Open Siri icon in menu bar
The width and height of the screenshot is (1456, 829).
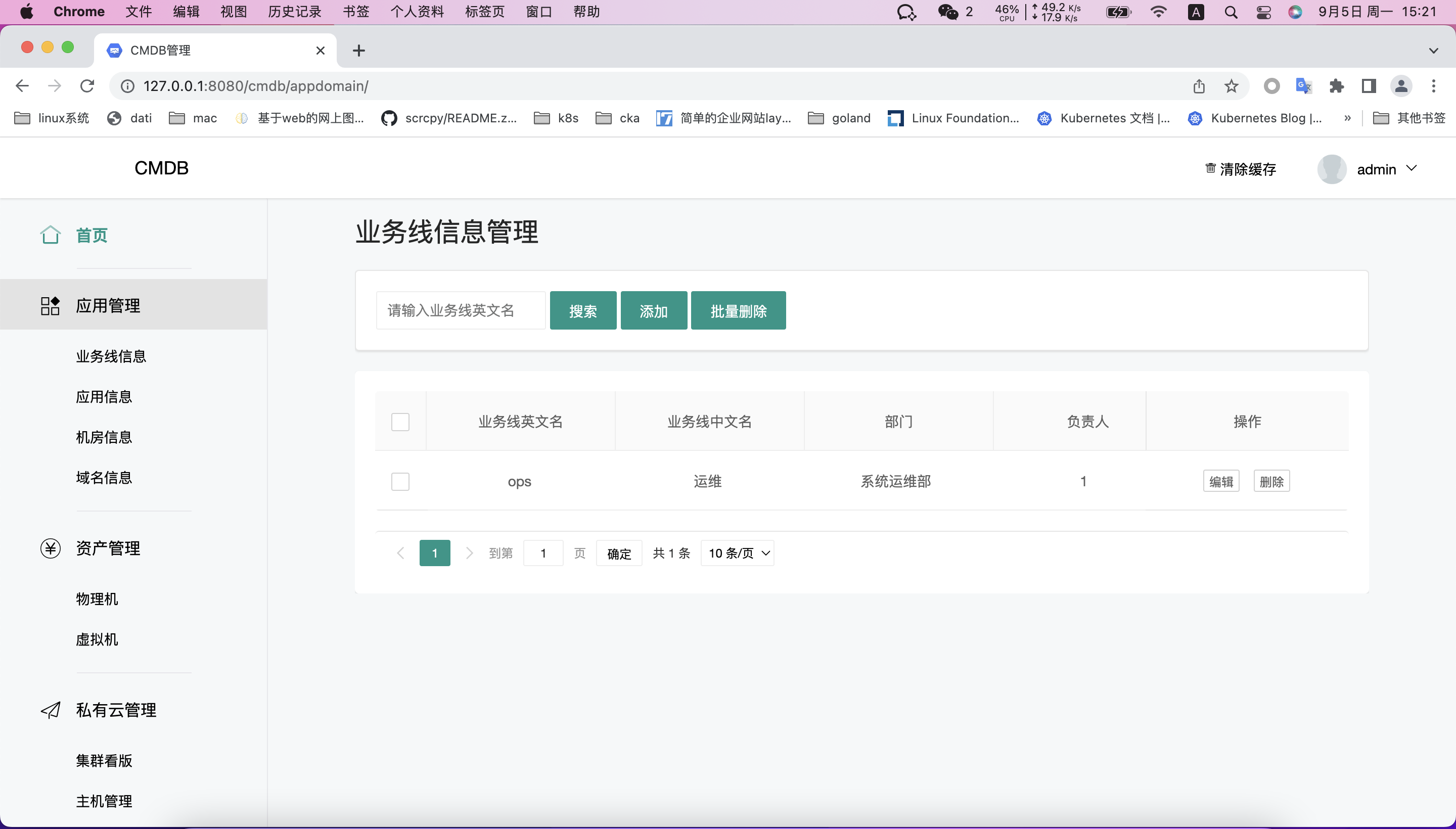point(1295,12)
